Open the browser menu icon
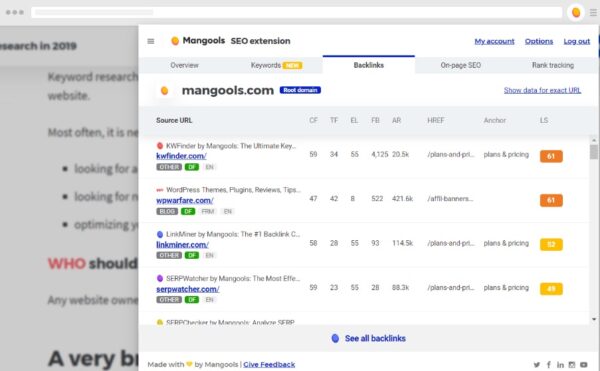 pos(593,13)
